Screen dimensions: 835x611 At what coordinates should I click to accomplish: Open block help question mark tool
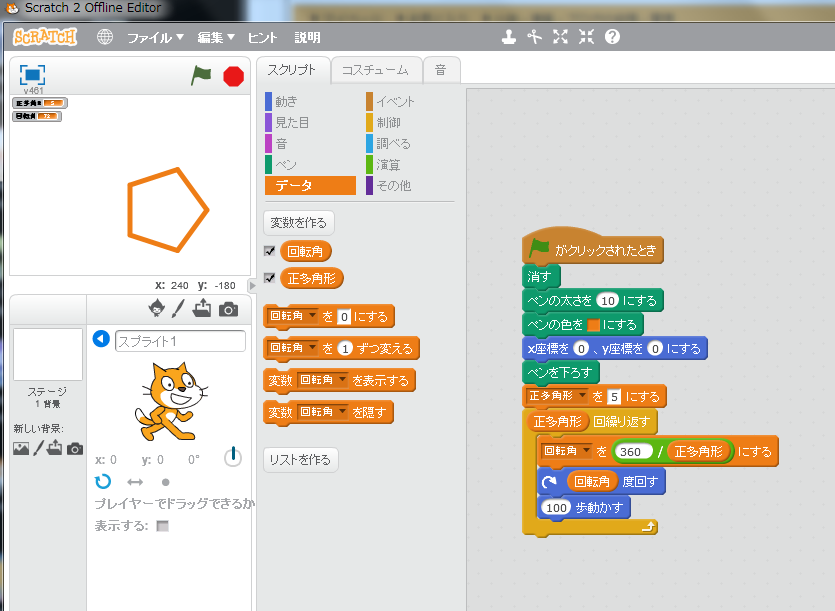tap(612, 37)
